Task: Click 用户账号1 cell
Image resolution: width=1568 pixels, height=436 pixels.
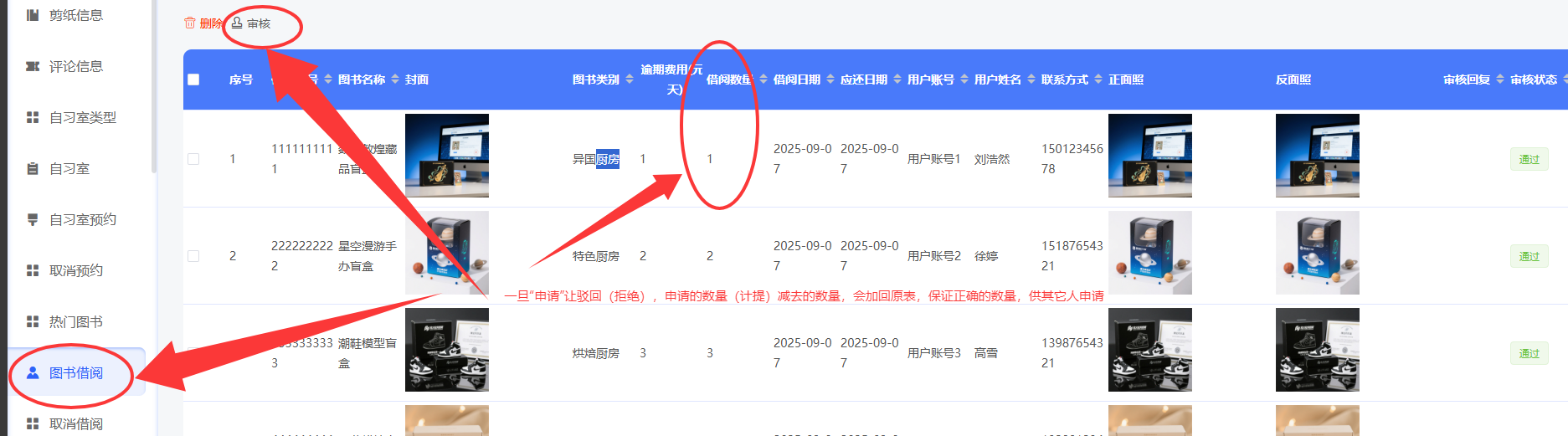Action: tap(934, 159)
